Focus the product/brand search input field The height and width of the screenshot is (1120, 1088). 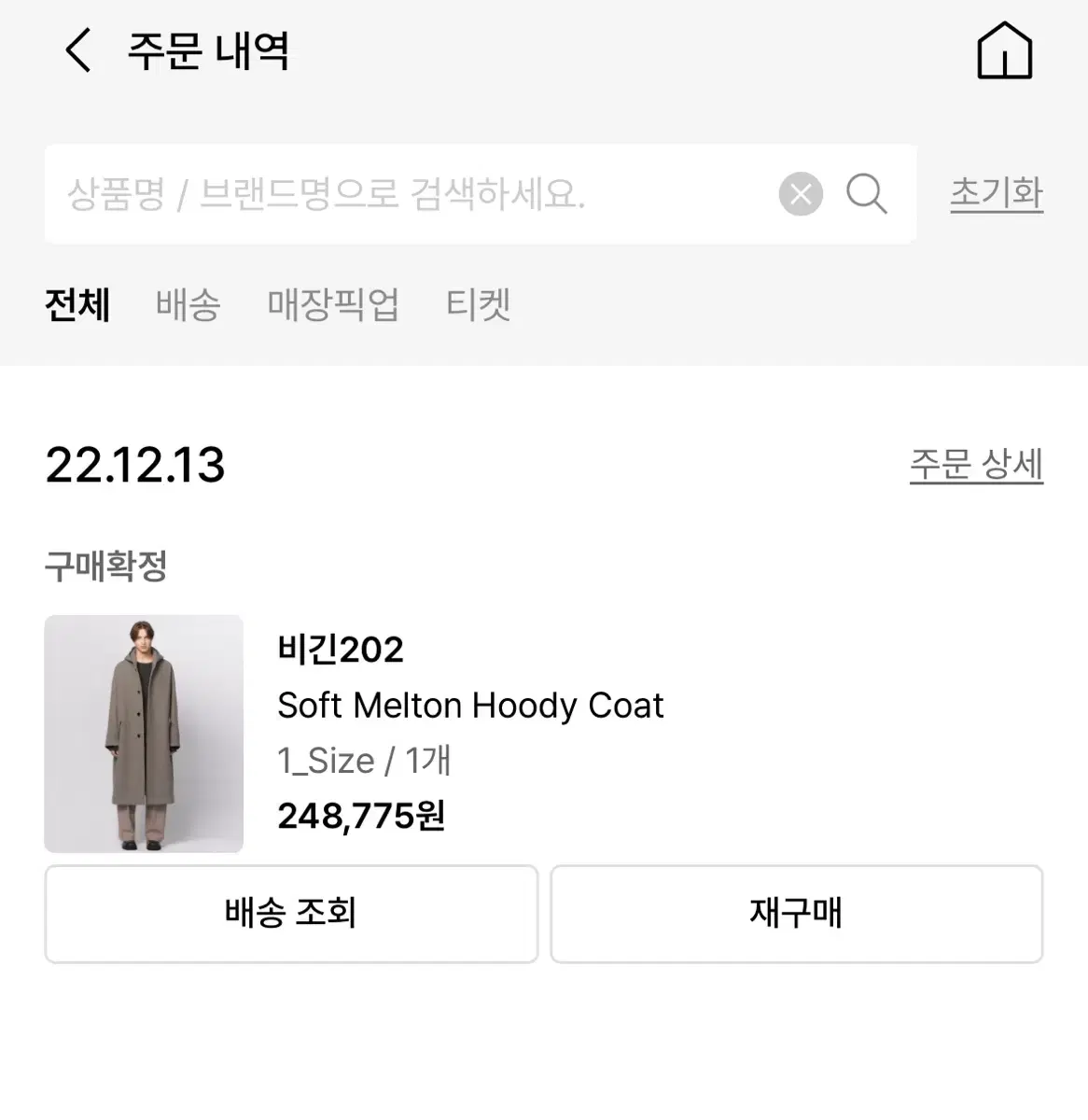[411, 194]
